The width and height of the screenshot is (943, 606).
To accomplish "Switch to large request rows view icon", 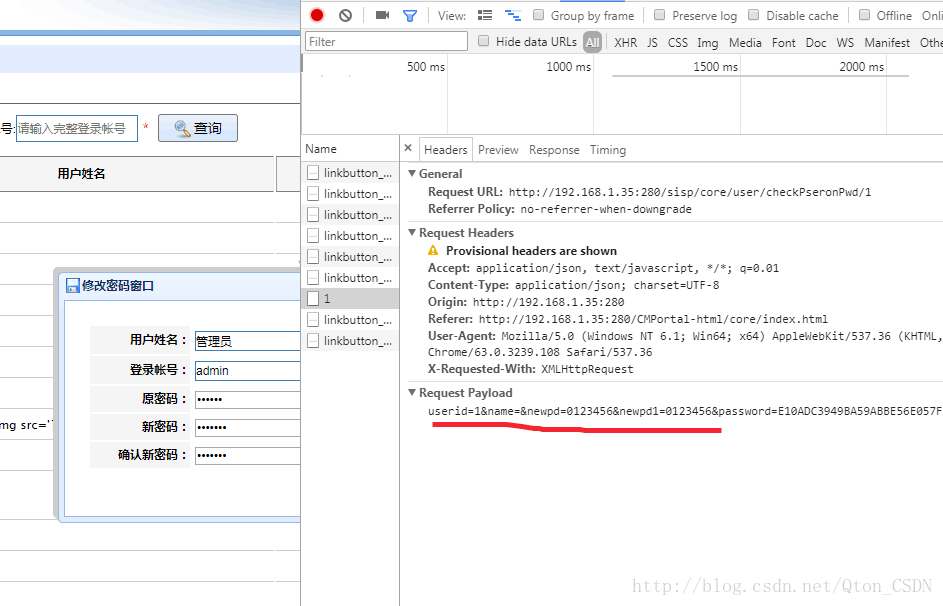I will [x=485, y=15].
